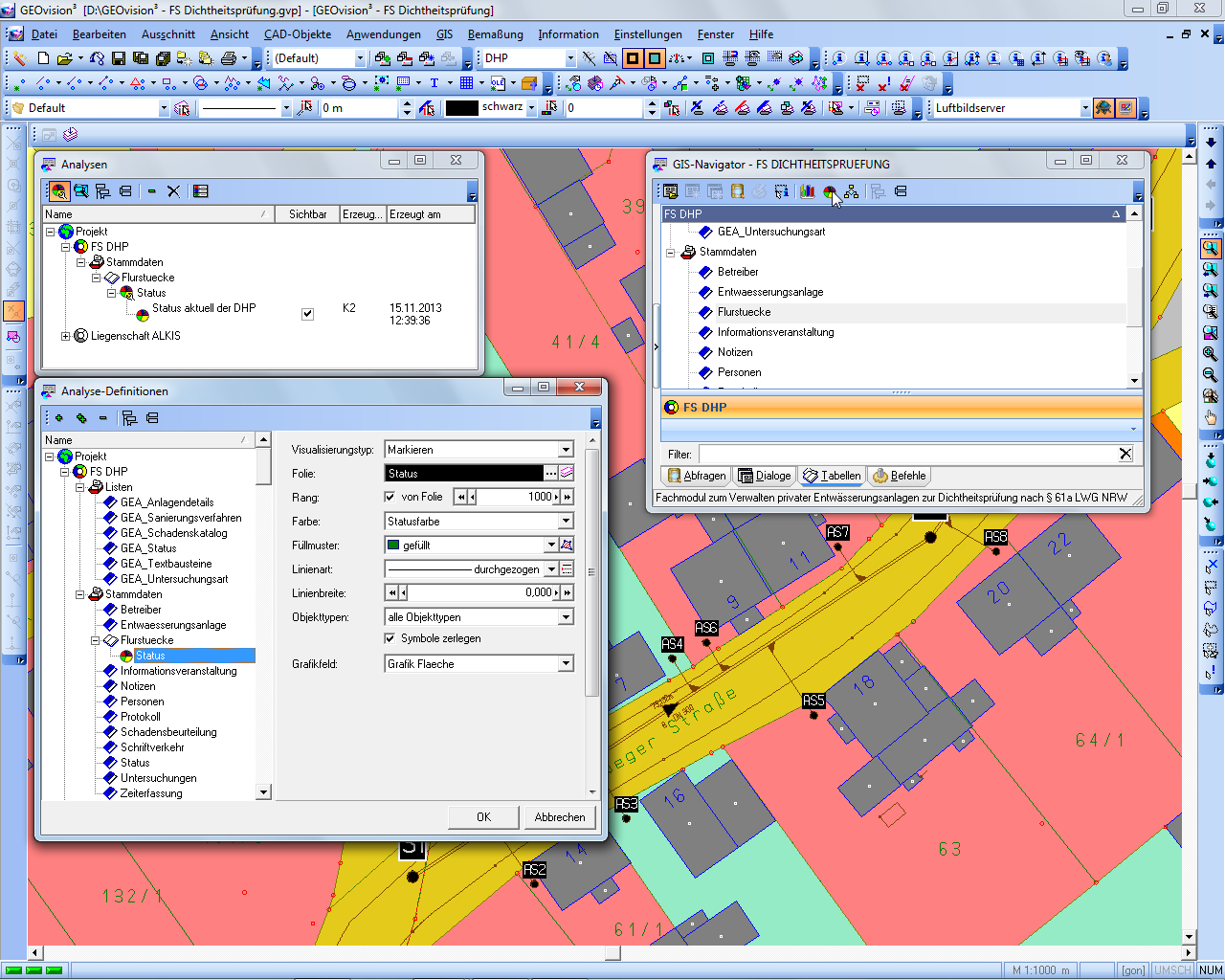Select the grid/table CAD tool icon

(466, 83)
